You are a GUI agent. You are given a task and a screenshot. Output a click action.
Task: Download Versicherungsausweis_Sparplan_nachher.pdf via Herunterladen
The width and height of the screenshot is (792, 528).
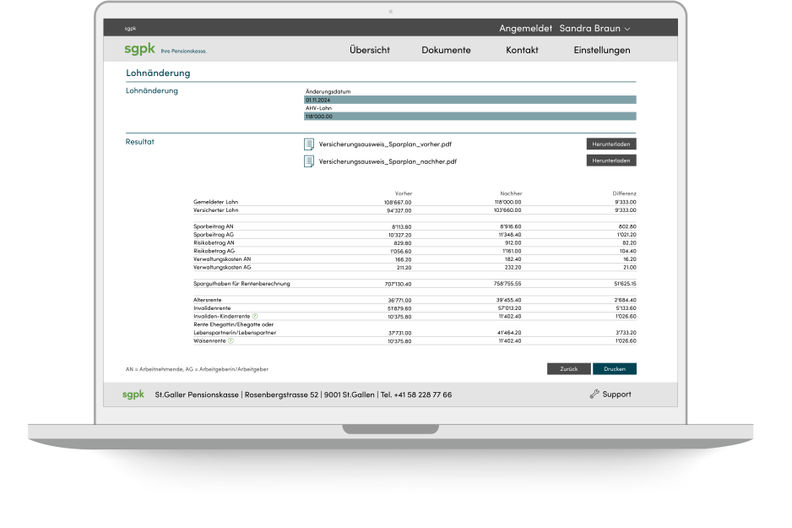point(611,161)
